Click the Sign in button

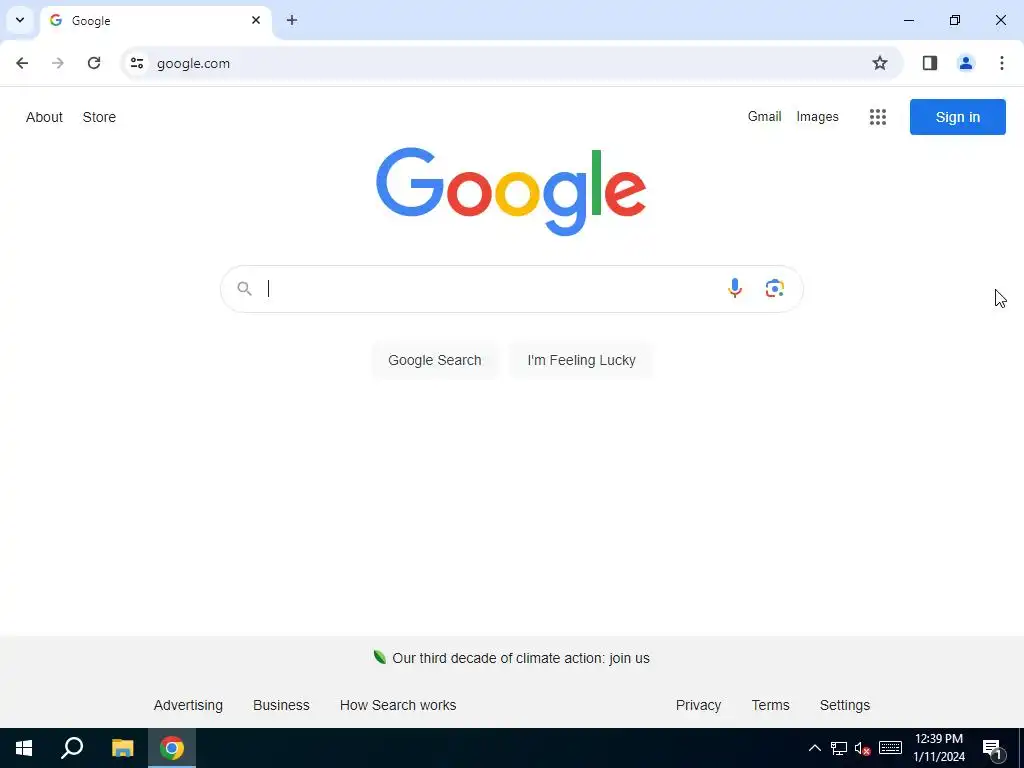tap(957, 117)
